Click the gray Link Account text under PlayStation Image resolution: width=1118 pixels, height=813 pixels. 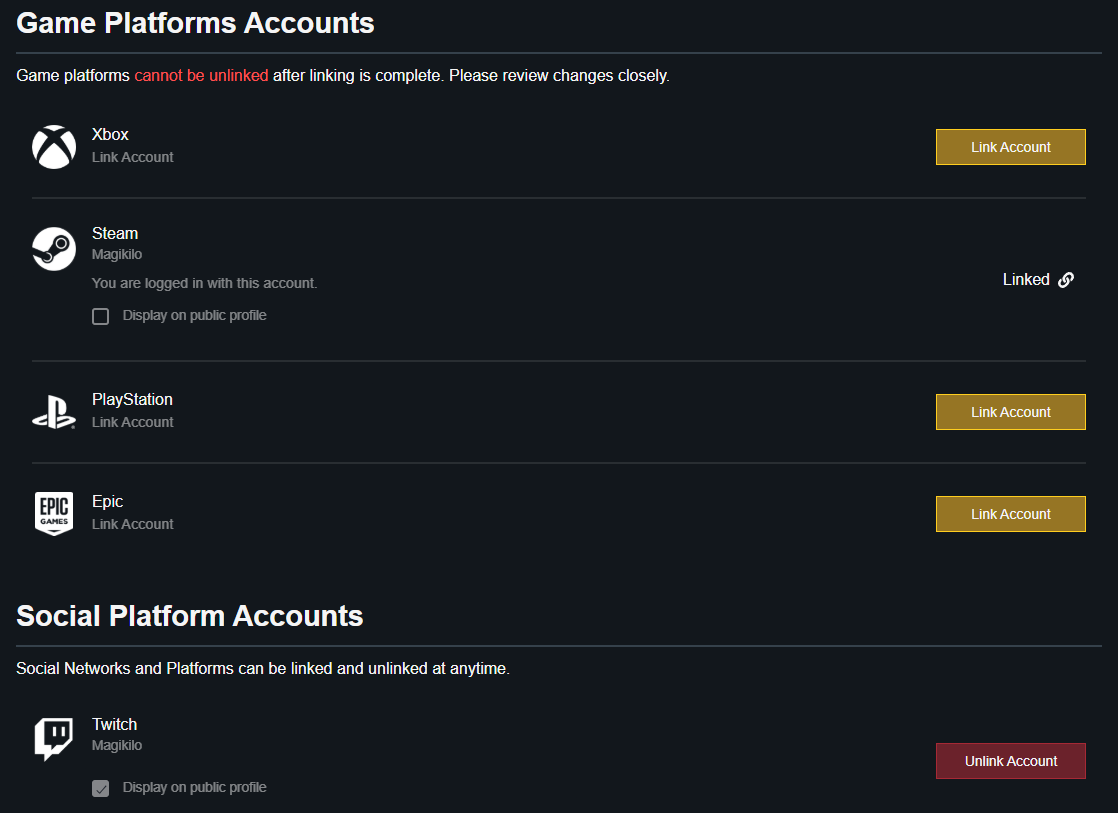133,422
